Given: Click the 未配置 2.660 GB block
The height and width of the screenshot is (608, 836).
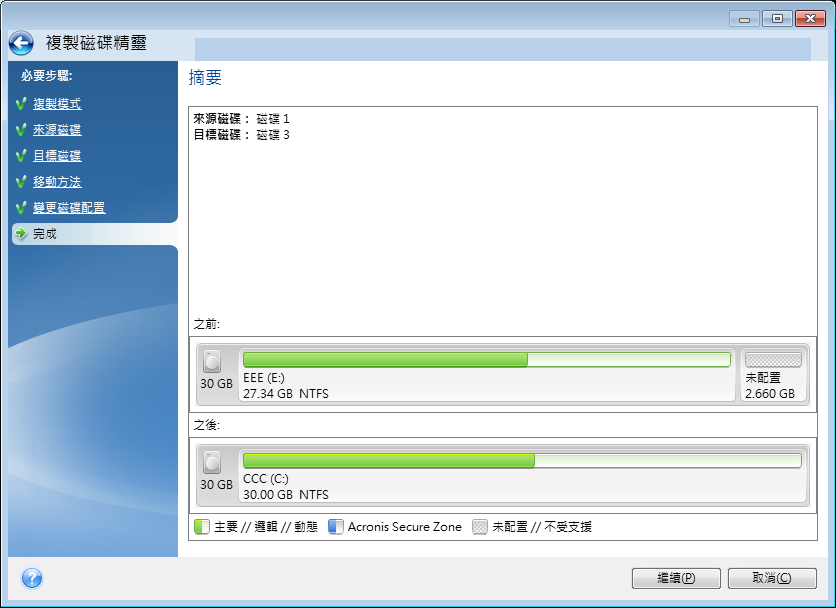Looking at the screenshot, I should tap(773, 374).
